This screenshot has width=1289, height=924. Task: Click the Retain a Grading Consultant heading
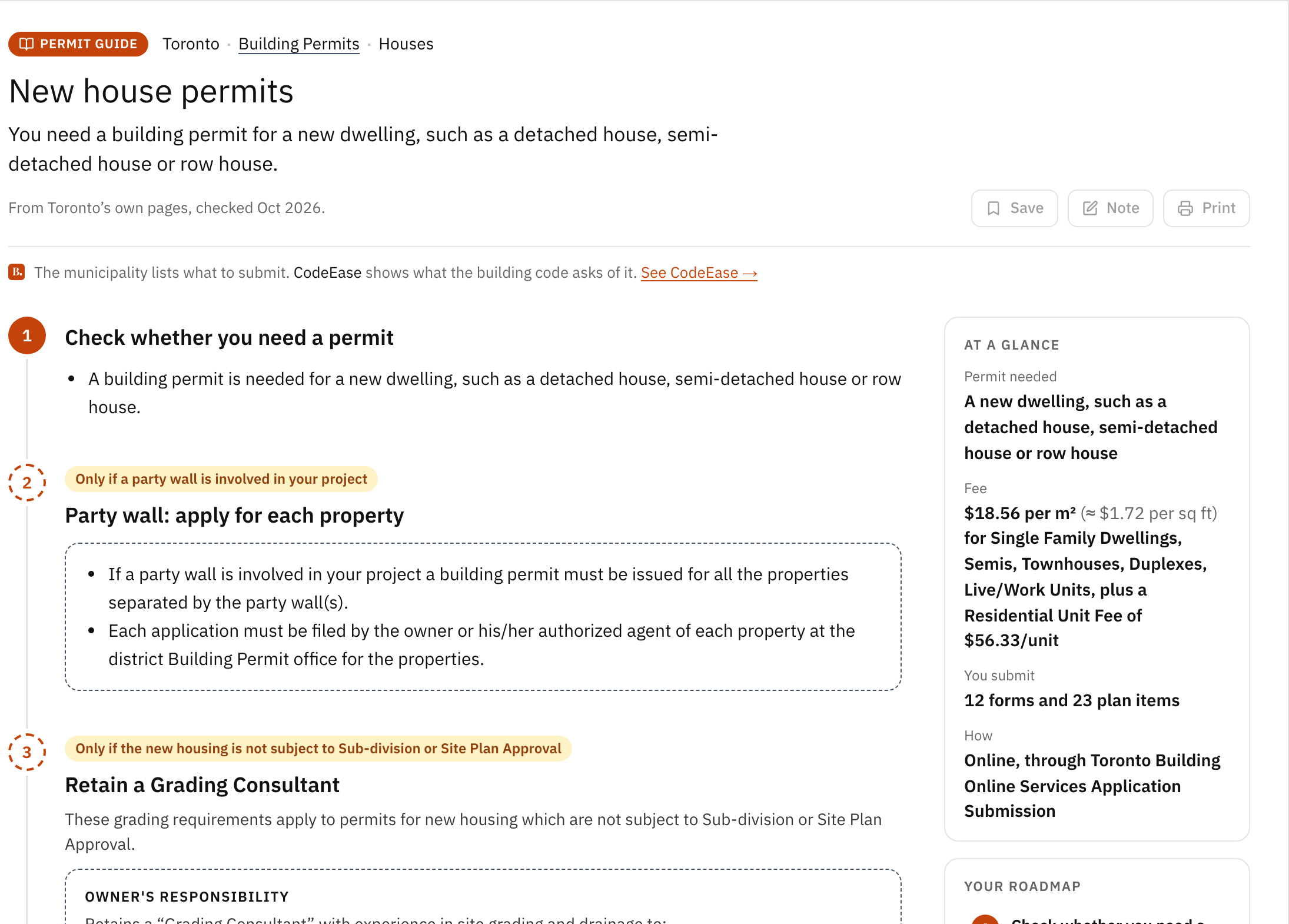(x=202, y=785)
